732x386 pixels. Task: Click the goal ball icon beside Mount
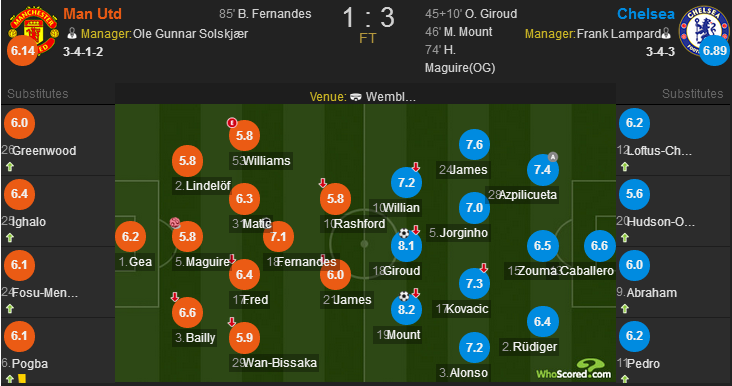tap(404, 296)
